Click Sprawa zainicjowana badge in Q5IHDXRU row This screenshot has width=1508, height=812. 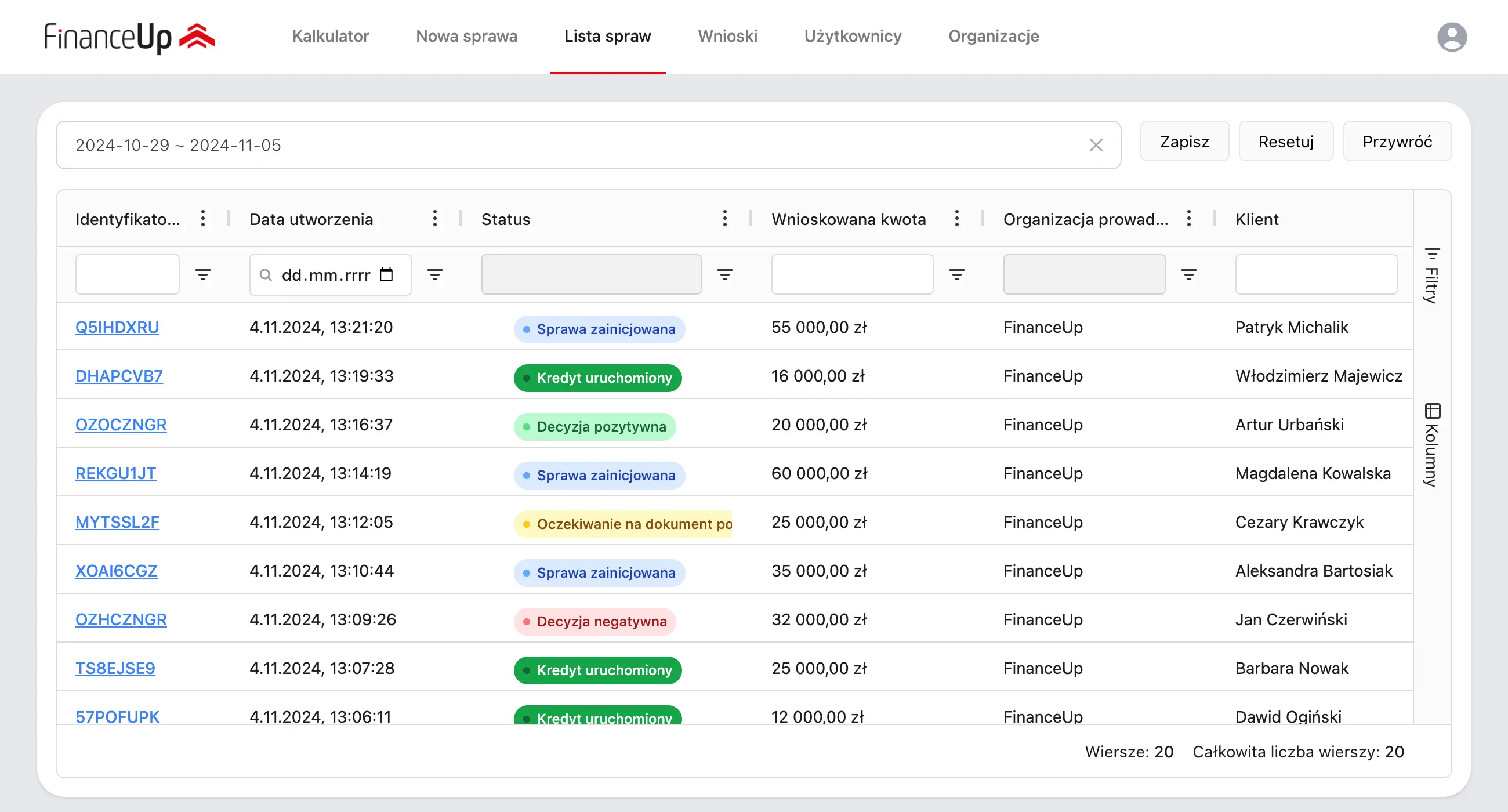point(600,329)
